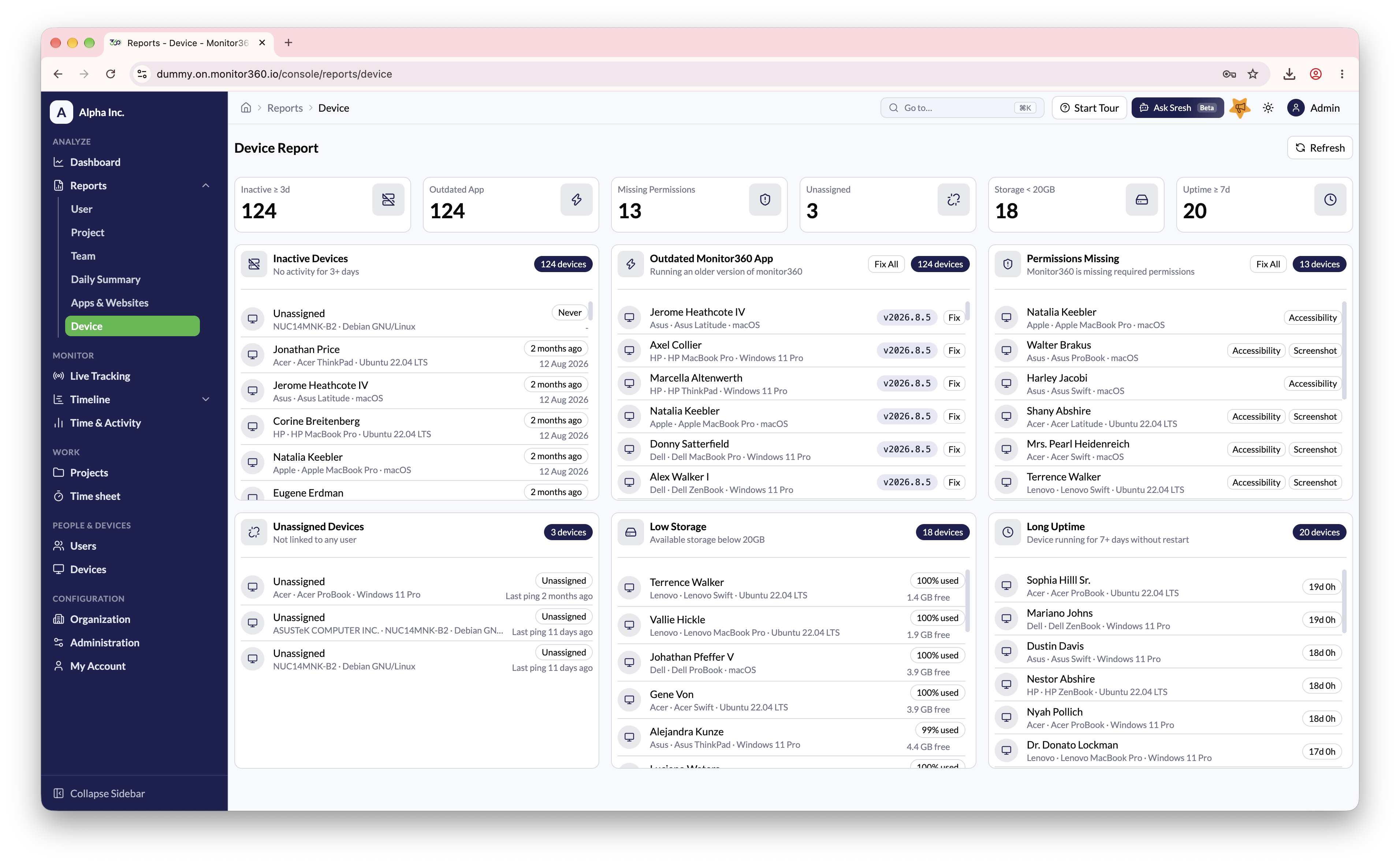
Task: Collapse the Reports sidebar section
Action: pos(206,185)
